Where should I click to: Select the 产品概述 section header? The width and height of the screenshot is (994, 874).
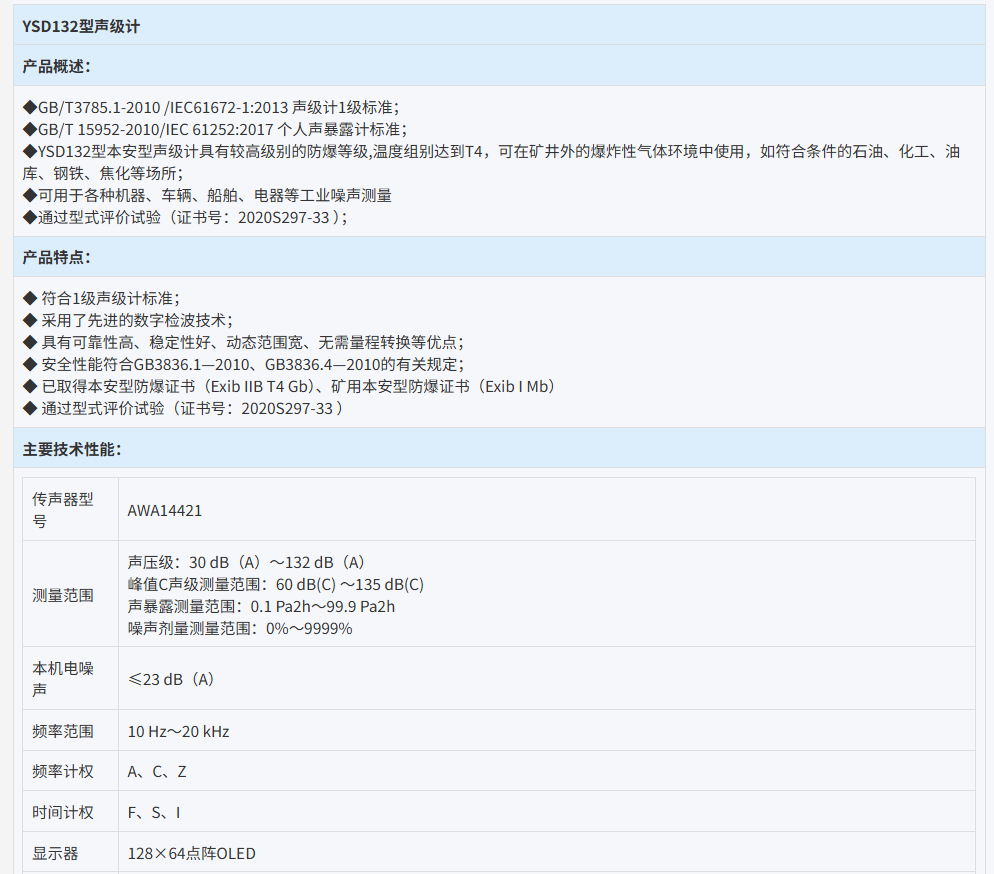(x=56, y=67)
